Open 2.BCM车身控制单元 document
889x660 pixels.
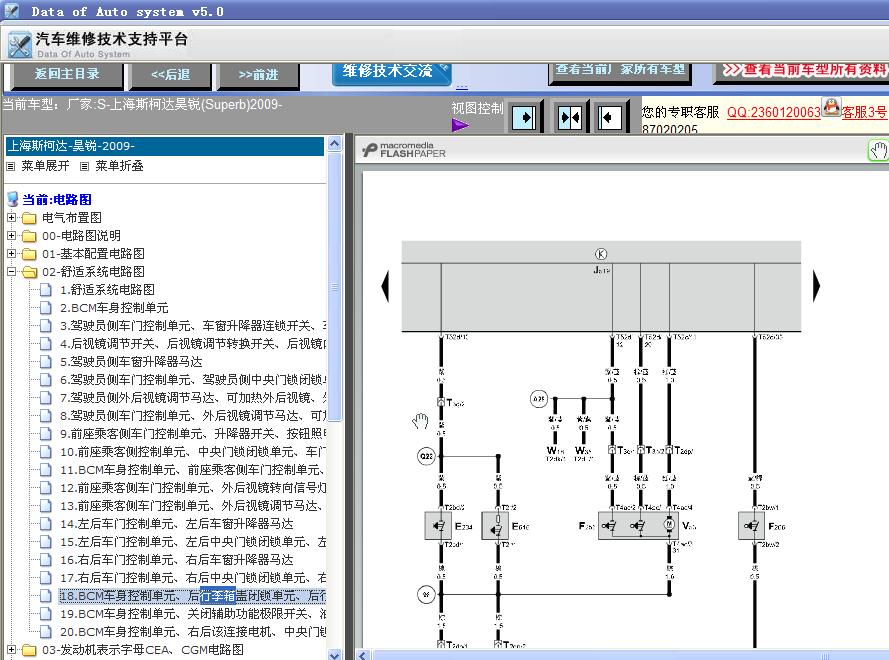114,308
